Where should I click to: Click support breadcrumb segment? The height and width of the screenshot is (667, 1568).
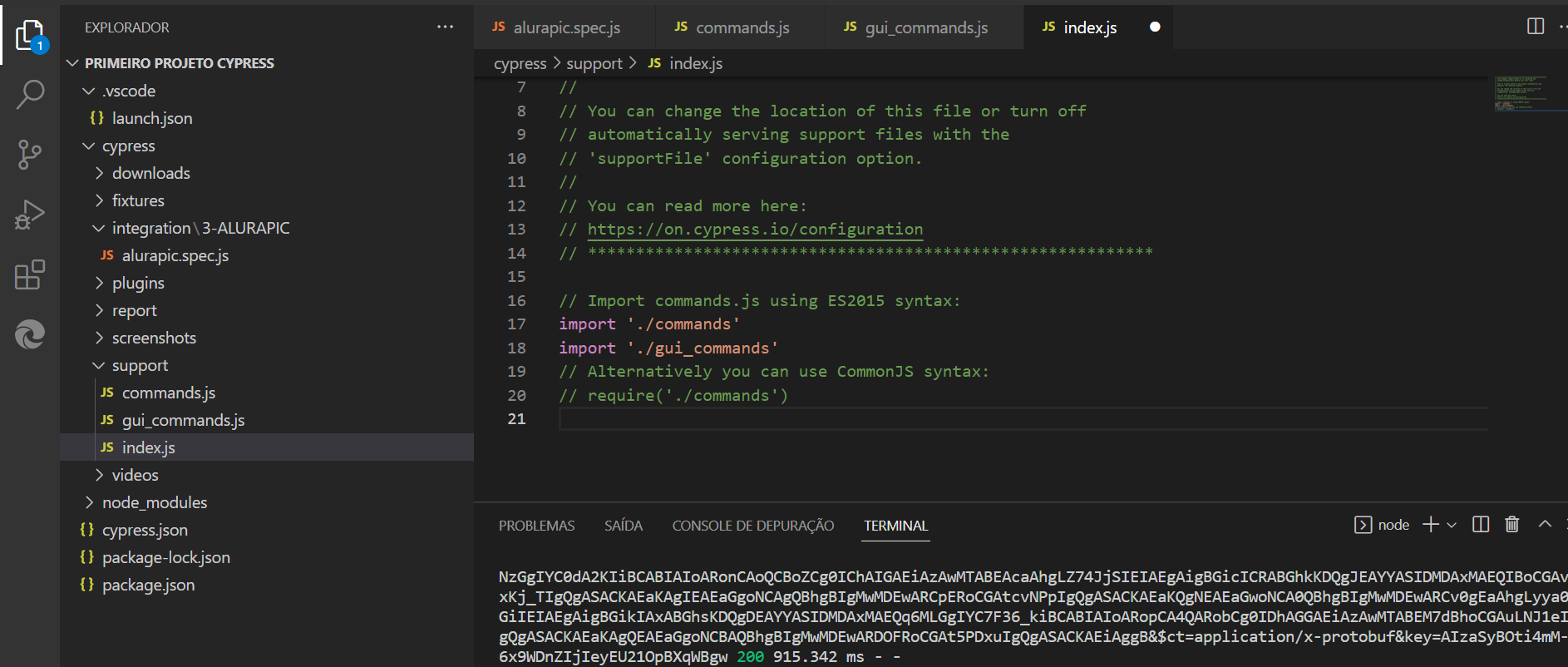[594, 63]
